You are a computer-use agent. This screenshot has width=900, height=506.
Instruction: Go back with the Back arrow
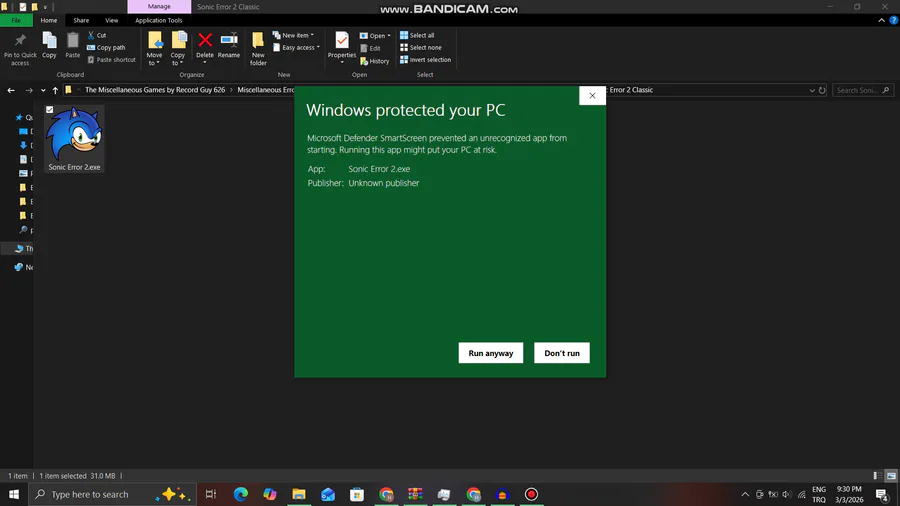(x=11, y=90)
